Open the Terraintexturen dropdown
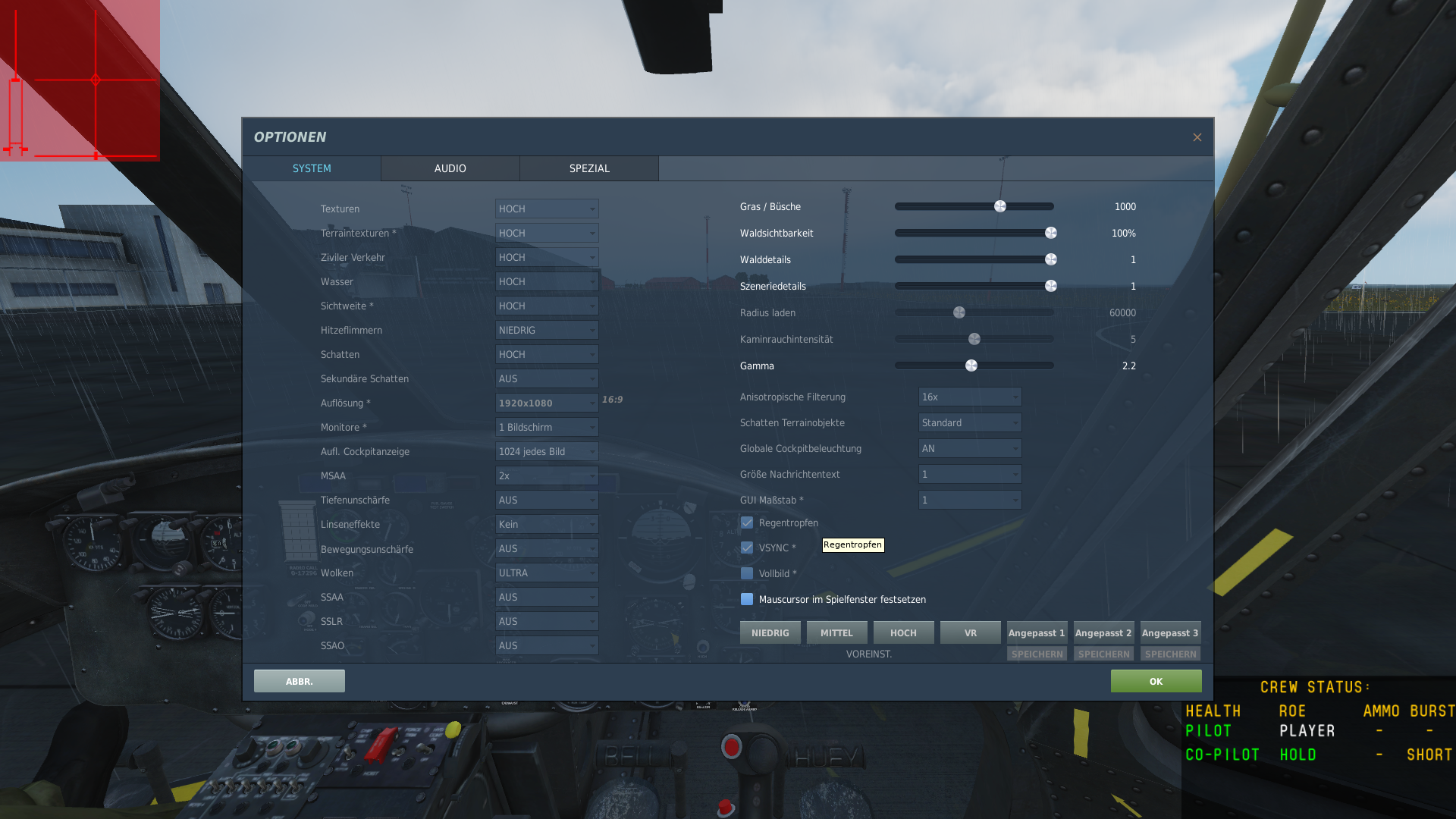 (x=547, y=233)
